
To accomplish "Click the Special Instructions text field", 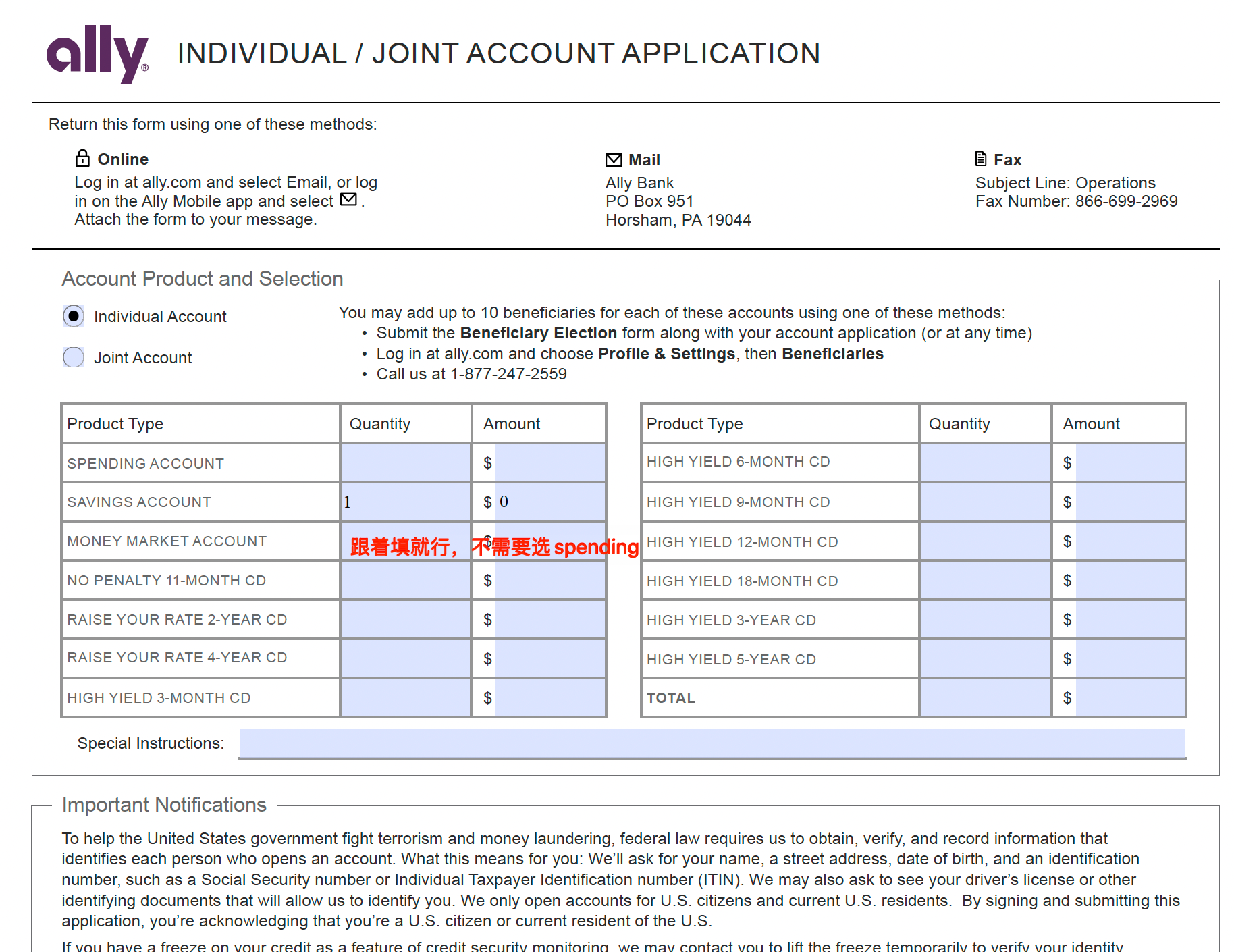I will [712, 743].
